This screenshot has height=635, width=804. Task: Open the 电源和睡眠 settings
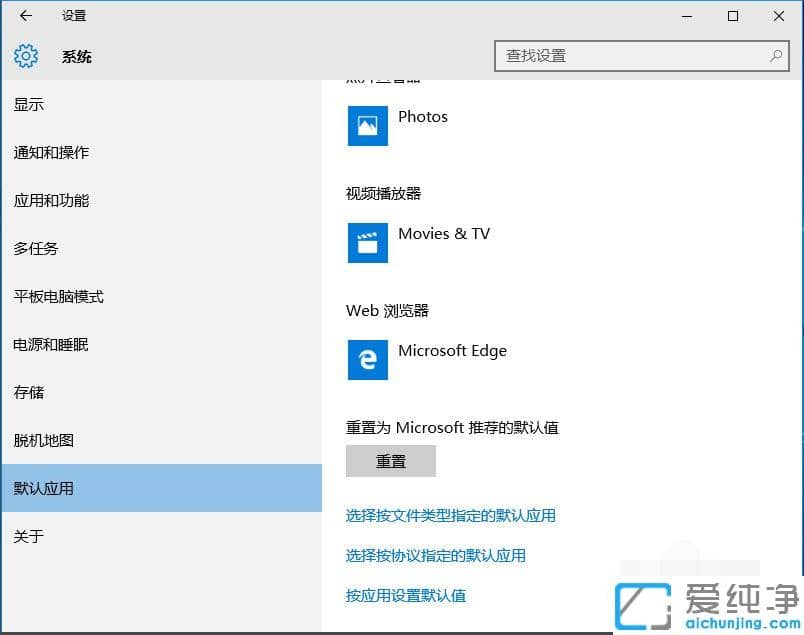[x=52, y=344]
